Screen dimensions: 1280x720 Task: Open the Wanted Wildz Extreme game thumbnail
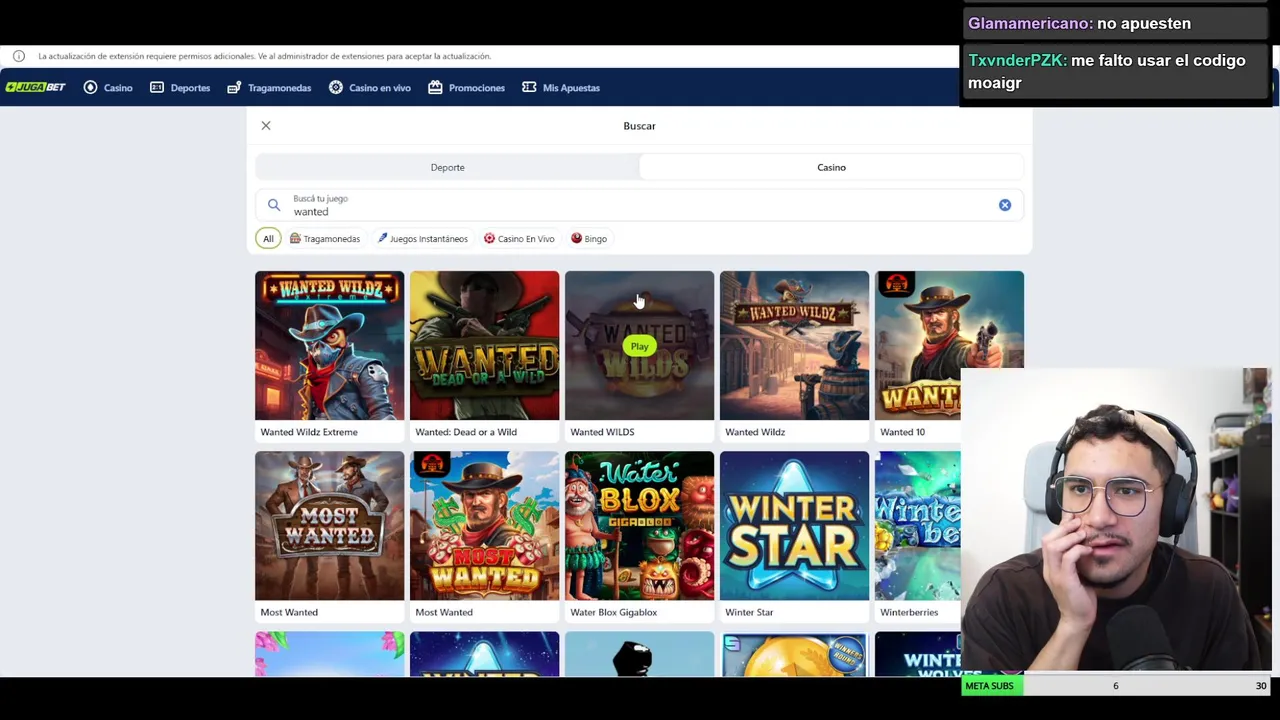tap(329, 345)
